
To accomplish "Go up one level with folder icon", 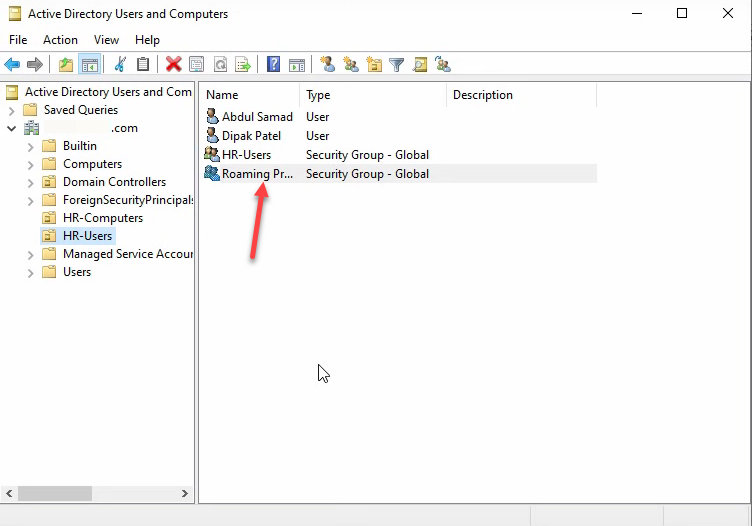I will (x=66, y=64).
